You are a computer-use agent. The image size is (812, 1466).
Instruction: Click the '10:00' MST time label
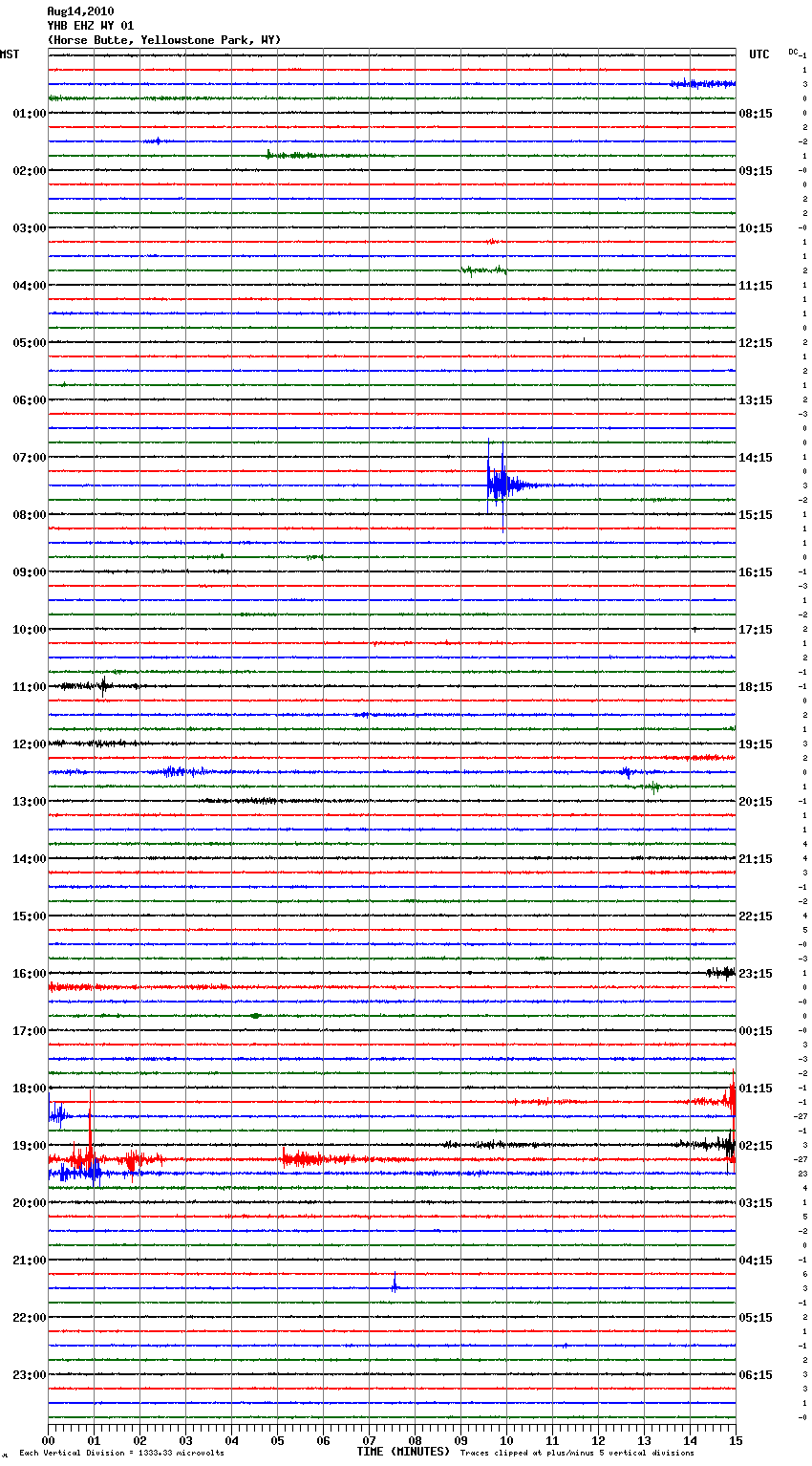point(30,630)
